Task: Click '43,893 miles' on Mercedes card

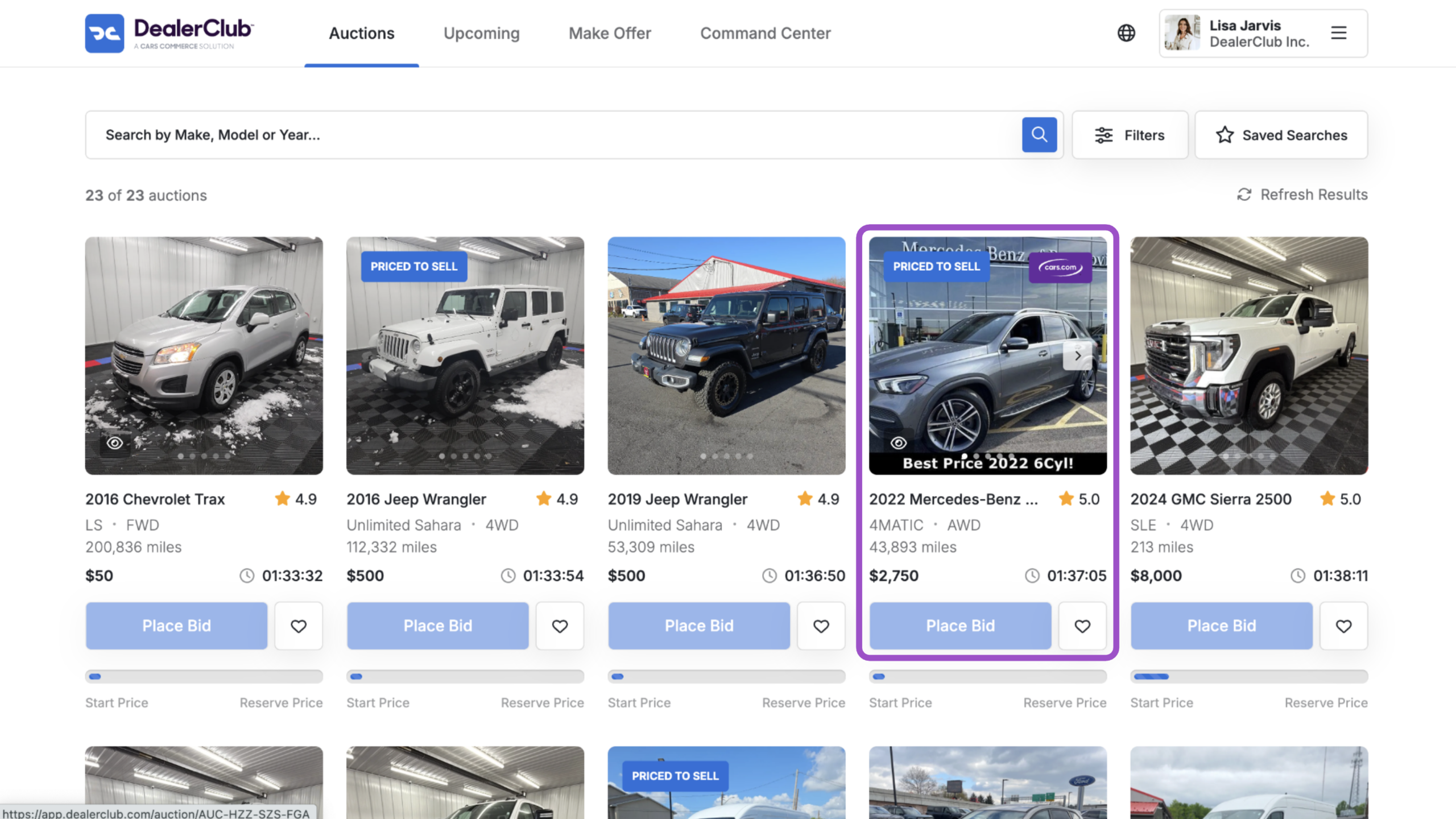Action: tap(912, 547)
